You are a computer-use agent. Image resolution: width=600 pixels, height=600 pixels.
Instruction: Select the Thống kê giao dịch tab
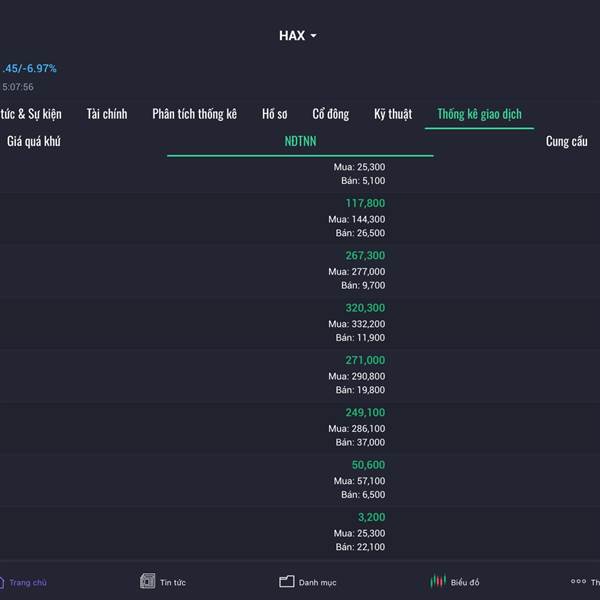coord(479,114)
